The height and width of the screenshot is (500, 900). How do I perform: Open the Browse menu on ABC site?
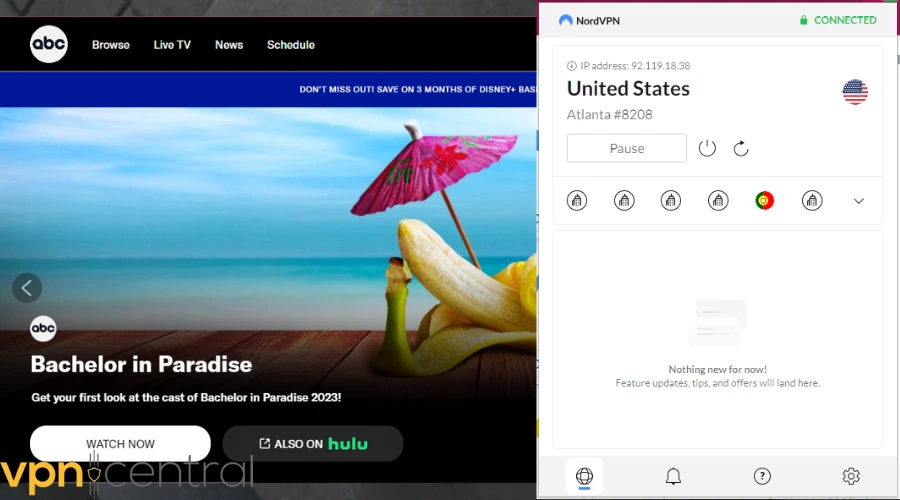(x=111, y=45)
